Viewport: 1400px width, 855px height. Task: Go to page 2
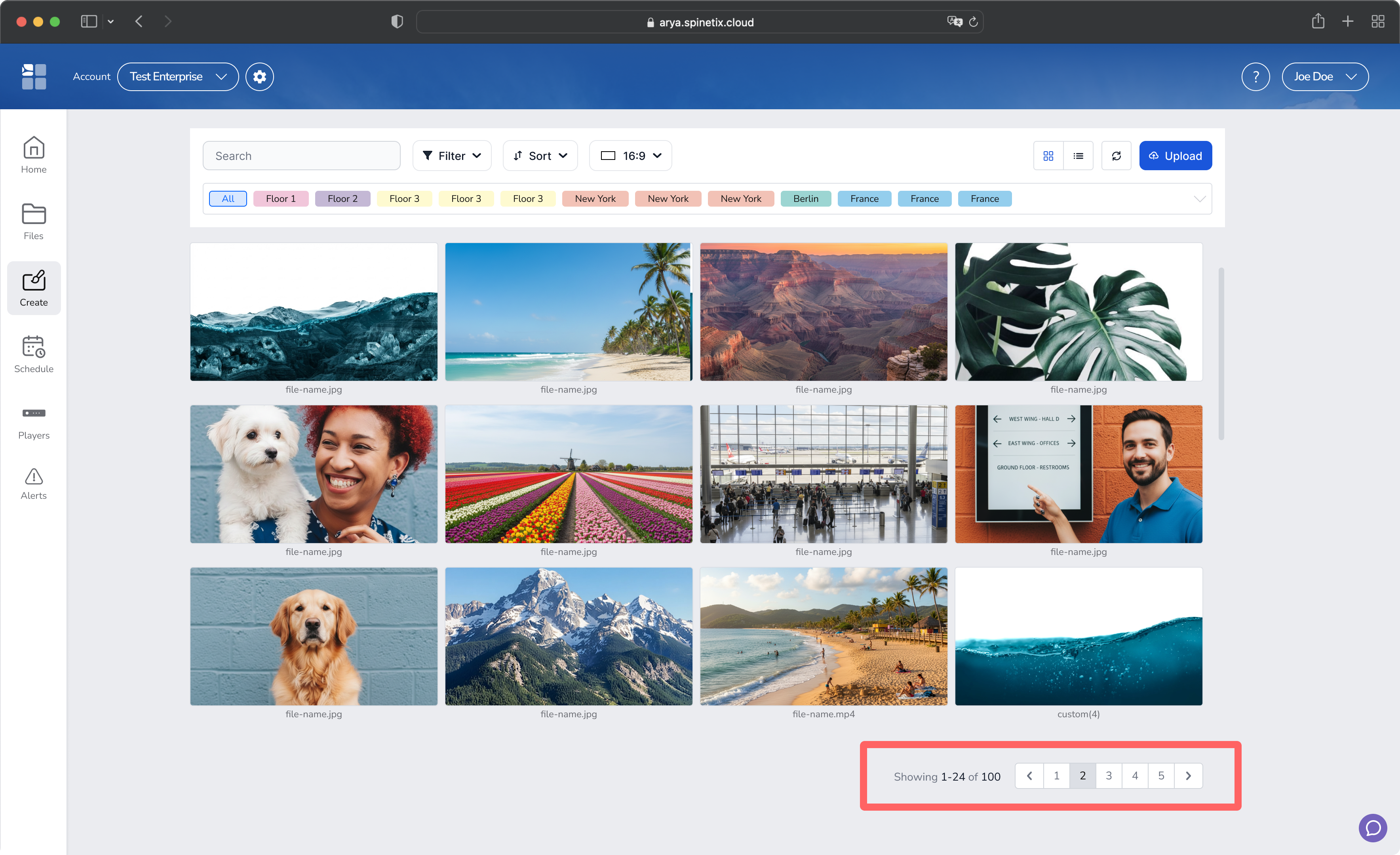tap(1082, 776)
